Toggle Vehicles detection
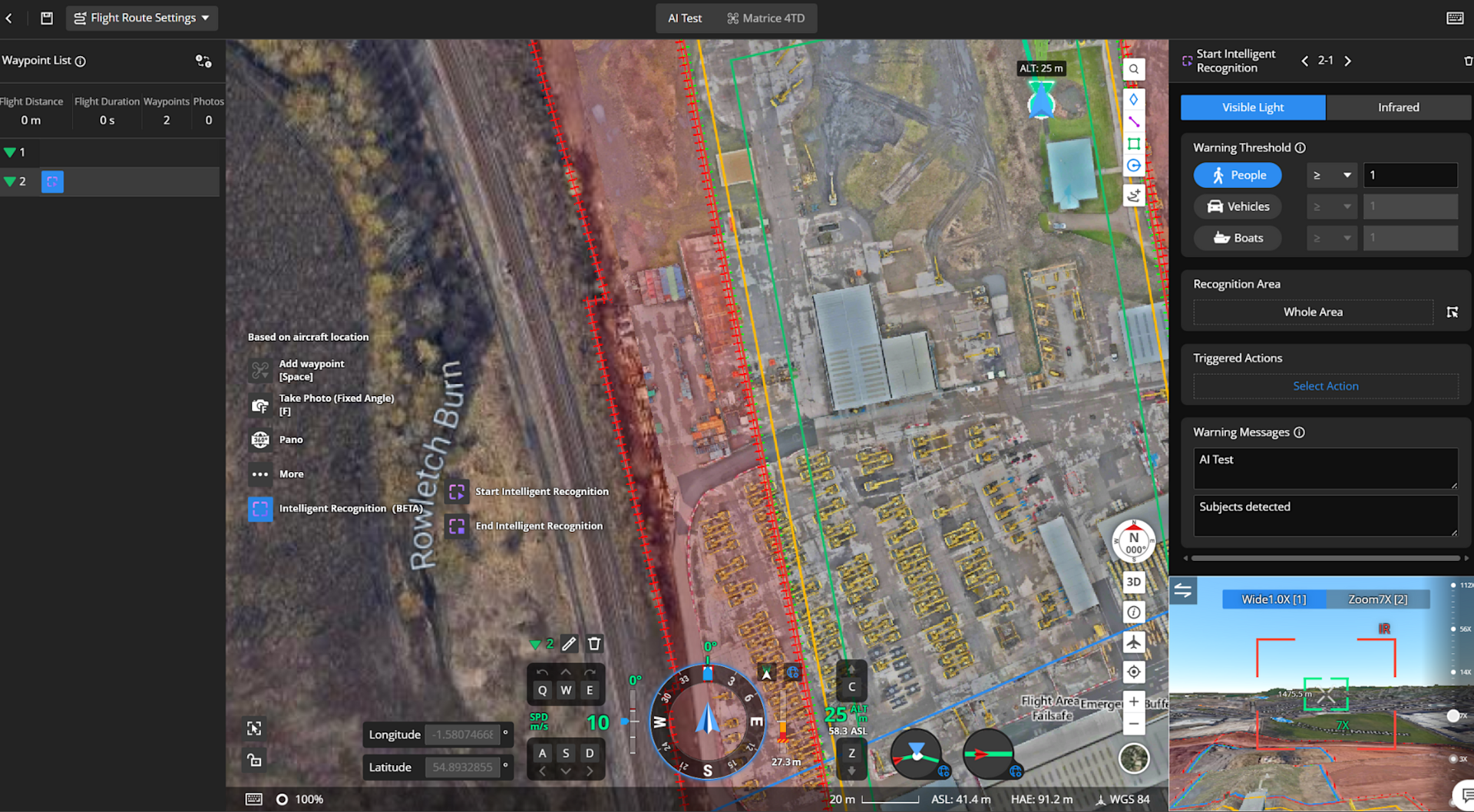 pyautogui.click(x=1238, y=207)
